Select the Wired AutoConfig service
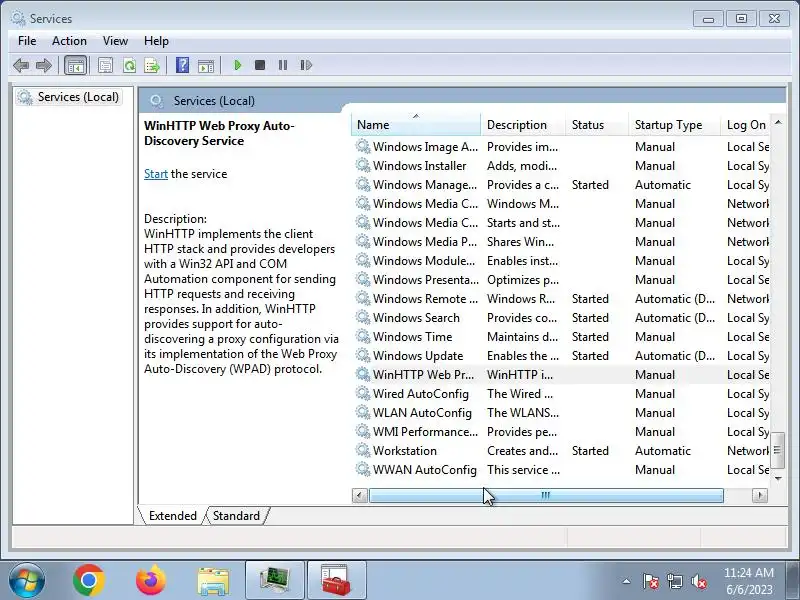The width and height of the screenshot is (800, 600). point(561,393)
